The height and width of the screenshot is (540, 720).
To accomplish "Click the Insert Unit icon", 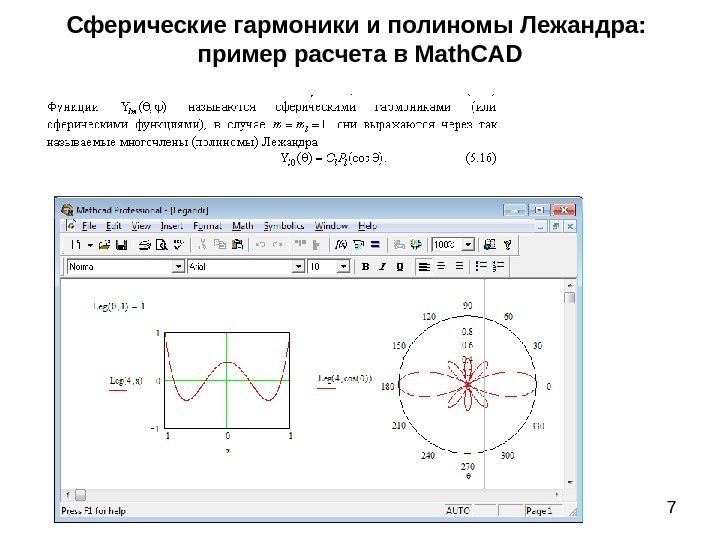I will coord(358,245).
